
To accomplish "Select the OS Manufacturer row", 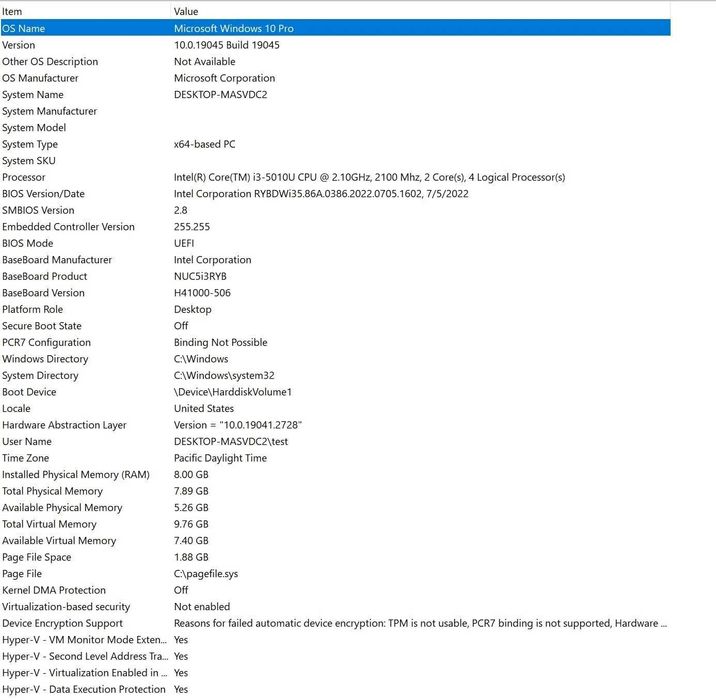I will [x=336, y=78].
